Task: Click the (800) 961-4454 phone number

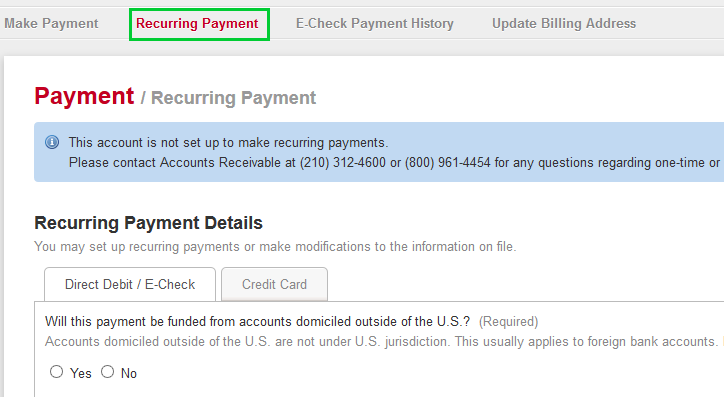Action: pyautogui.click(x=447, y=162)
